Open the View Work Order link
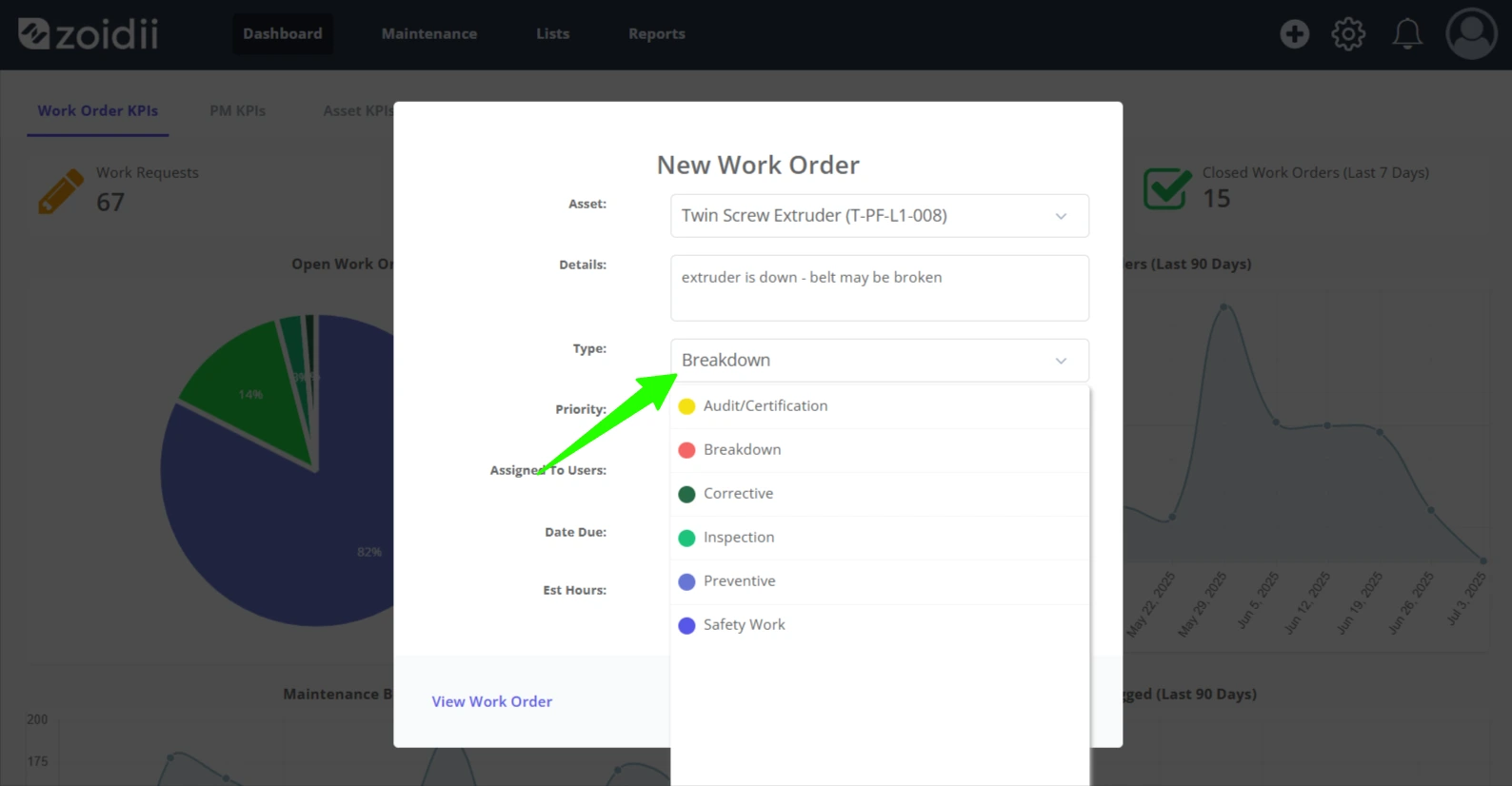This screenshot has width=1512, height=786. coord(491,701)
